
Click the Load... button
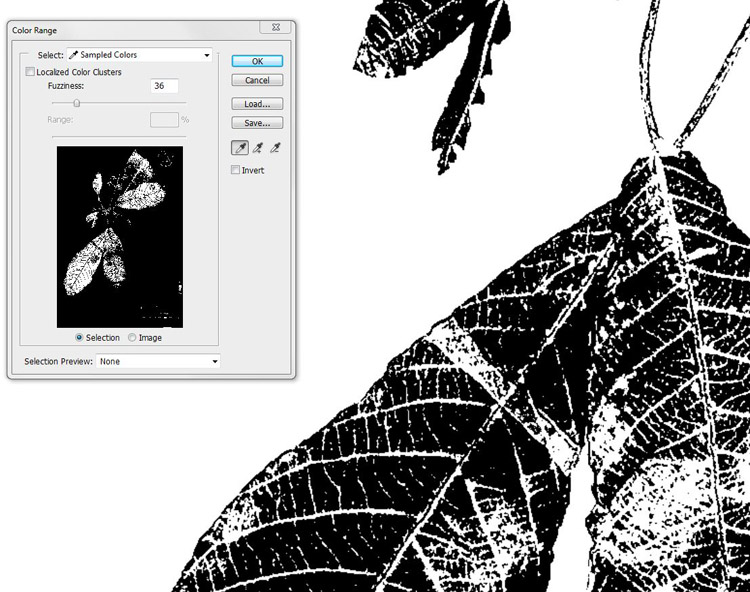[x=257, y=104]
